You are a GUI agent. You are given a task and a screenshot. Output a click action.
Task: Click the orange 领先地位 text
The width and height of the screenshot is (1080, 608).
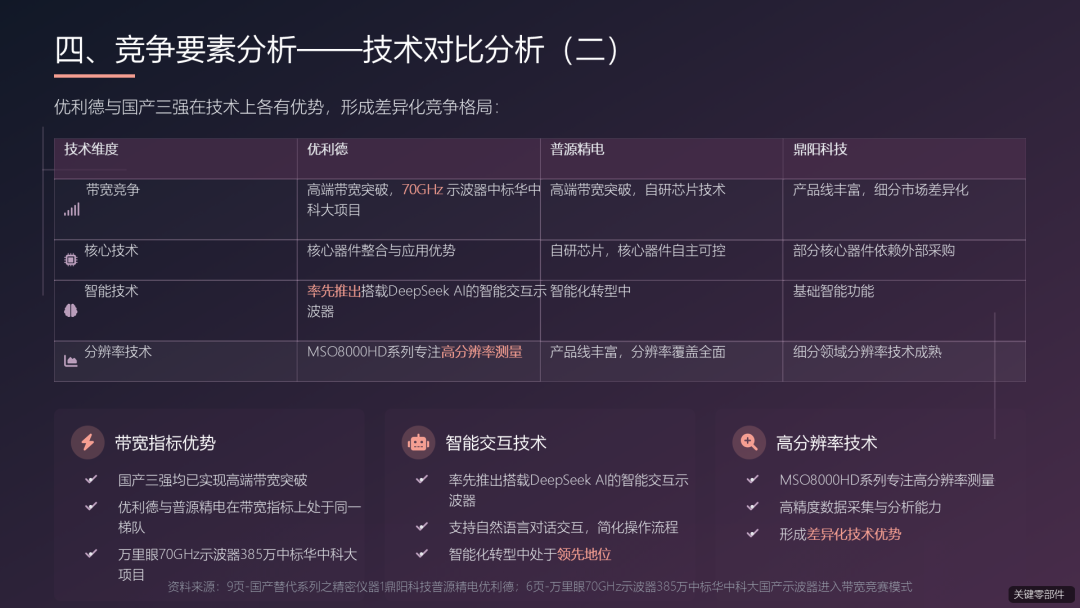tap(584, 554)
